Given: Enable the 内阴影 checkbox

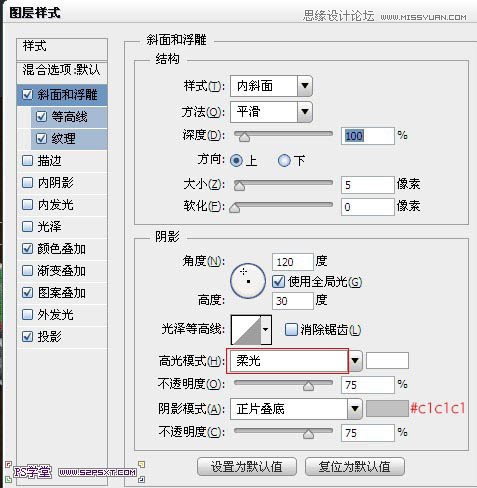Looking at the screenshot, I should coord(27,183).
